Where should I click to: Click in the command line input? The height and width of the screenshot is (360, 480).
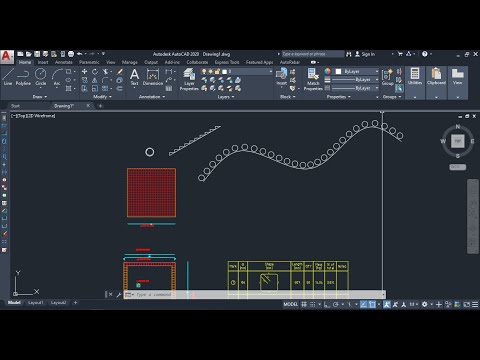[x=255, y=295]
